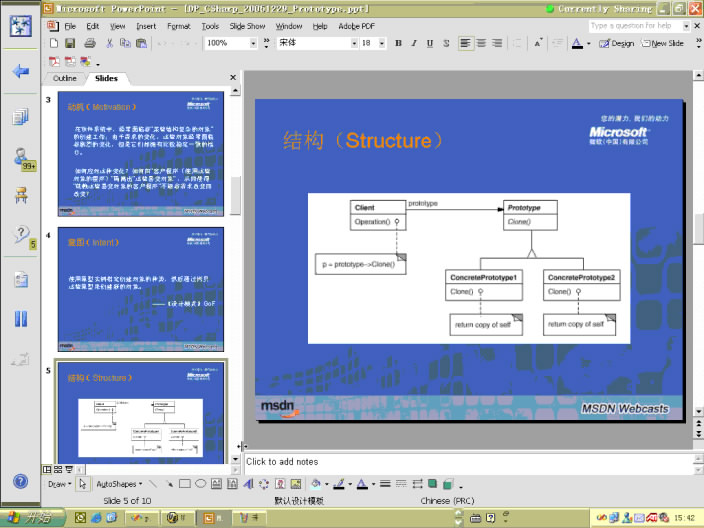Open the AutoShapes dropdown menu
Viewport: 704px width, 528px height.
tap(118, 484)
